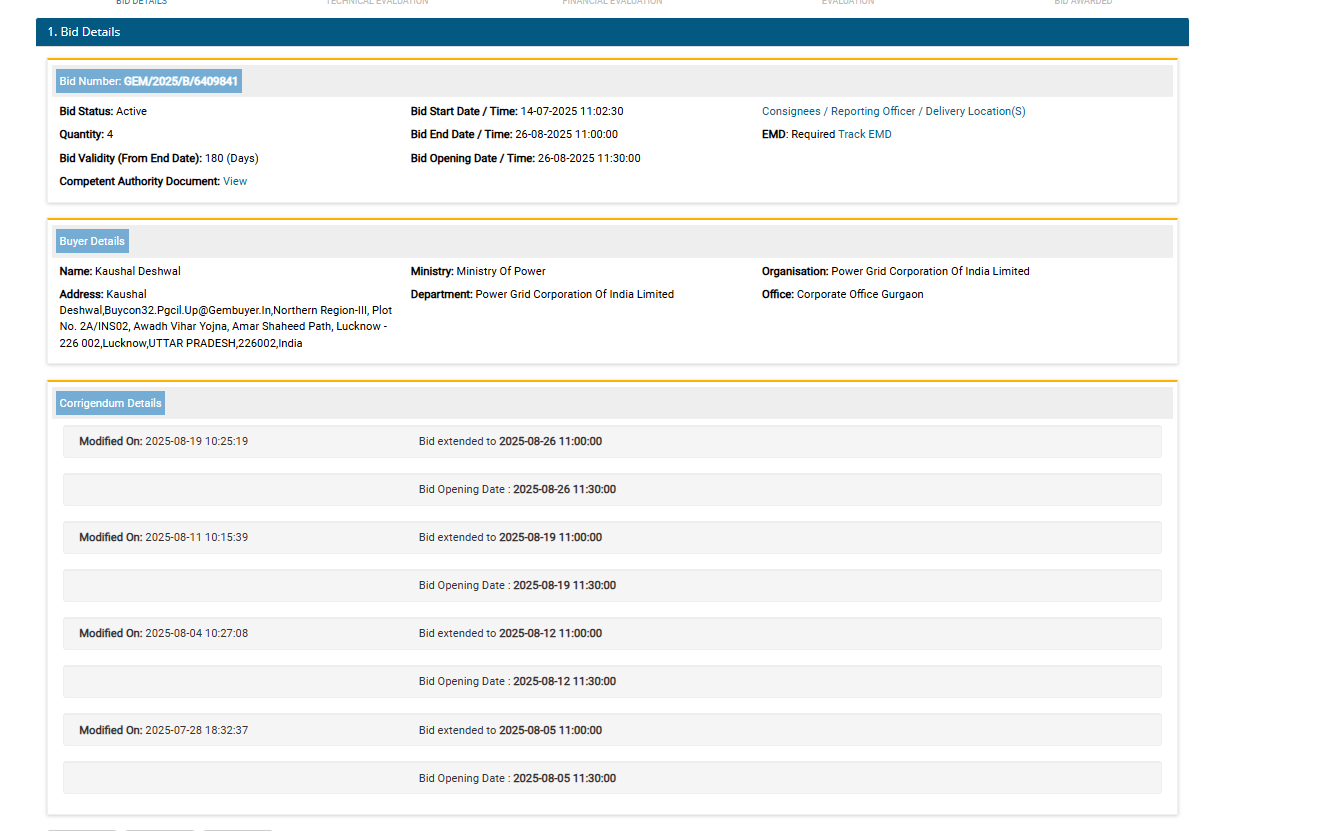This screenshot has width=1318, height=831.
Task: Select the Corrigendum Details section label
Action: pyautogui.click(x=110, y=403)
